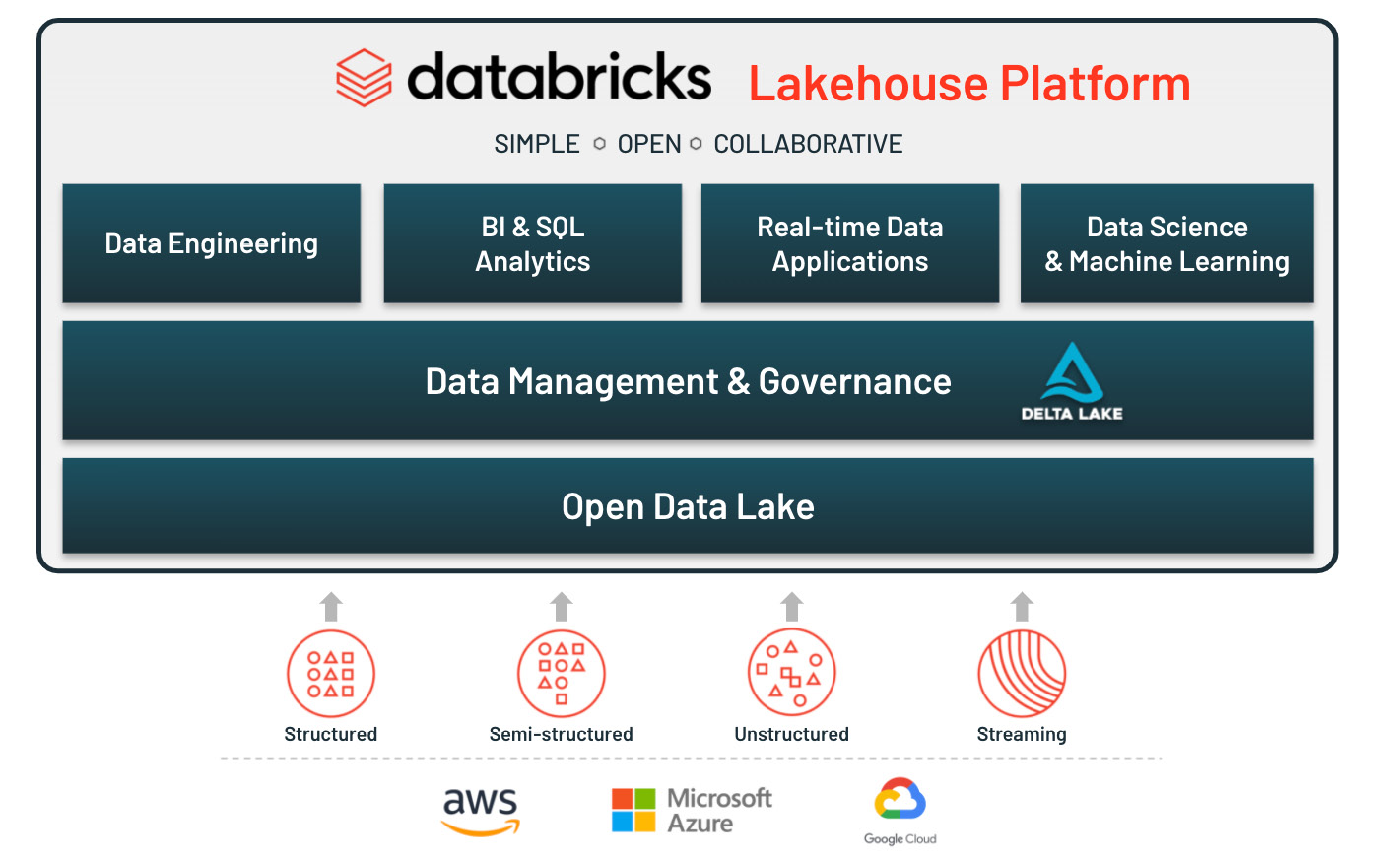Click the Microsoft Azure text

click(x=719, y=811)
